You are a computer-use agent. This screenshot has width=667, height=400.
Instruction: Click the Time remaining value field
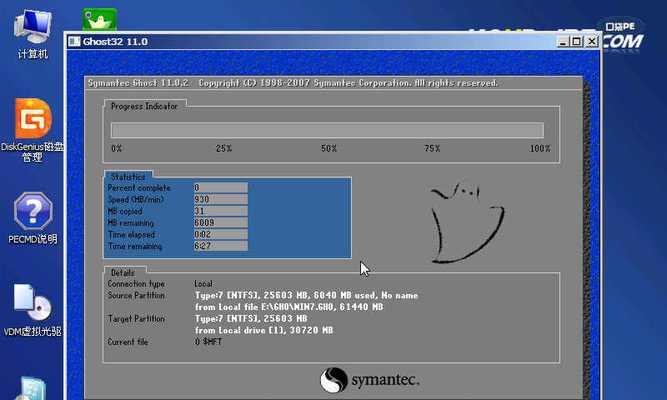[x=220, y=245]
